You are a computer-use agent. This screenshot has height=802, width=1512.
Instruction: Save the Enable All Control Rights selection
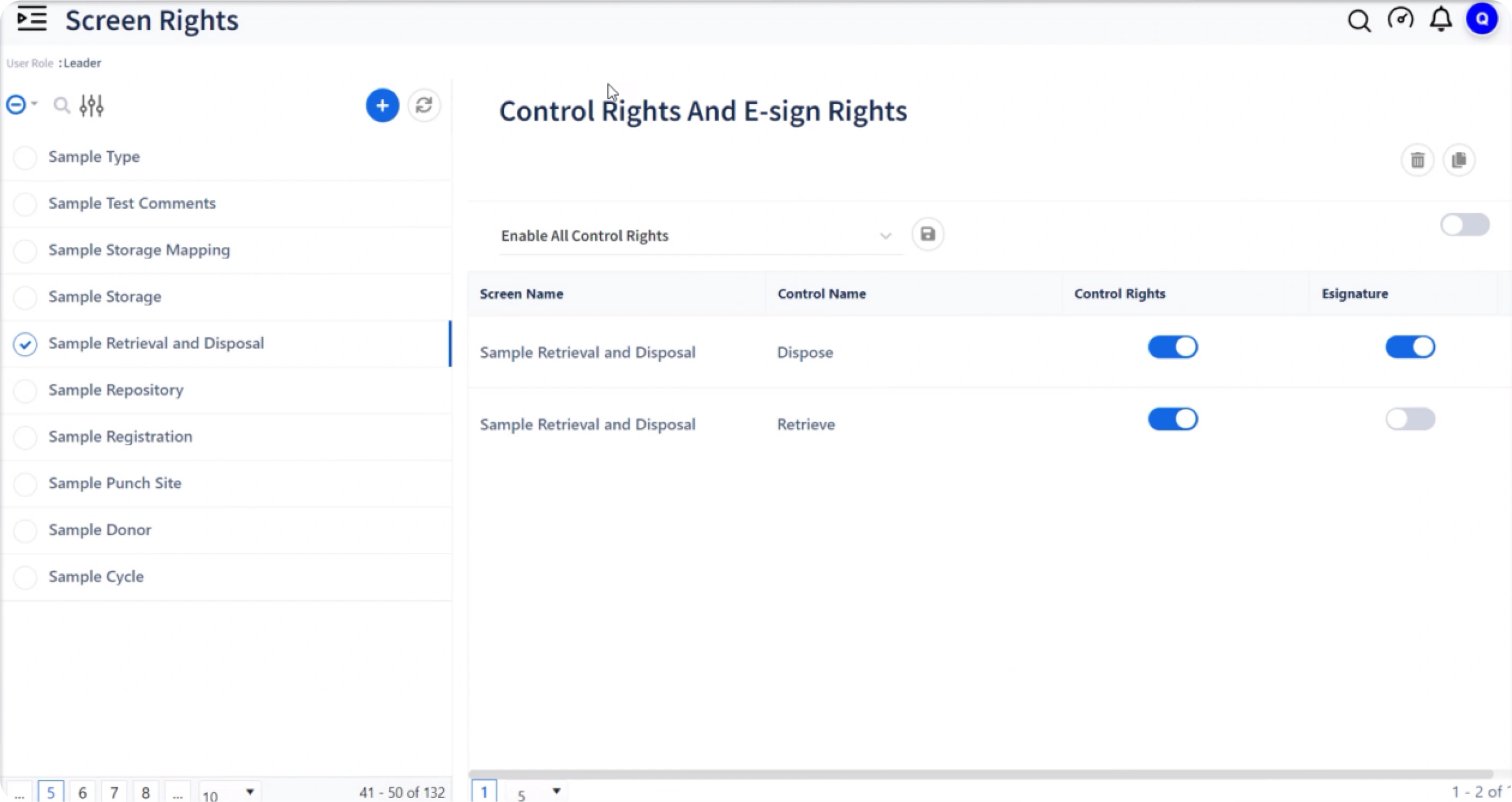(x=927, y=234)
